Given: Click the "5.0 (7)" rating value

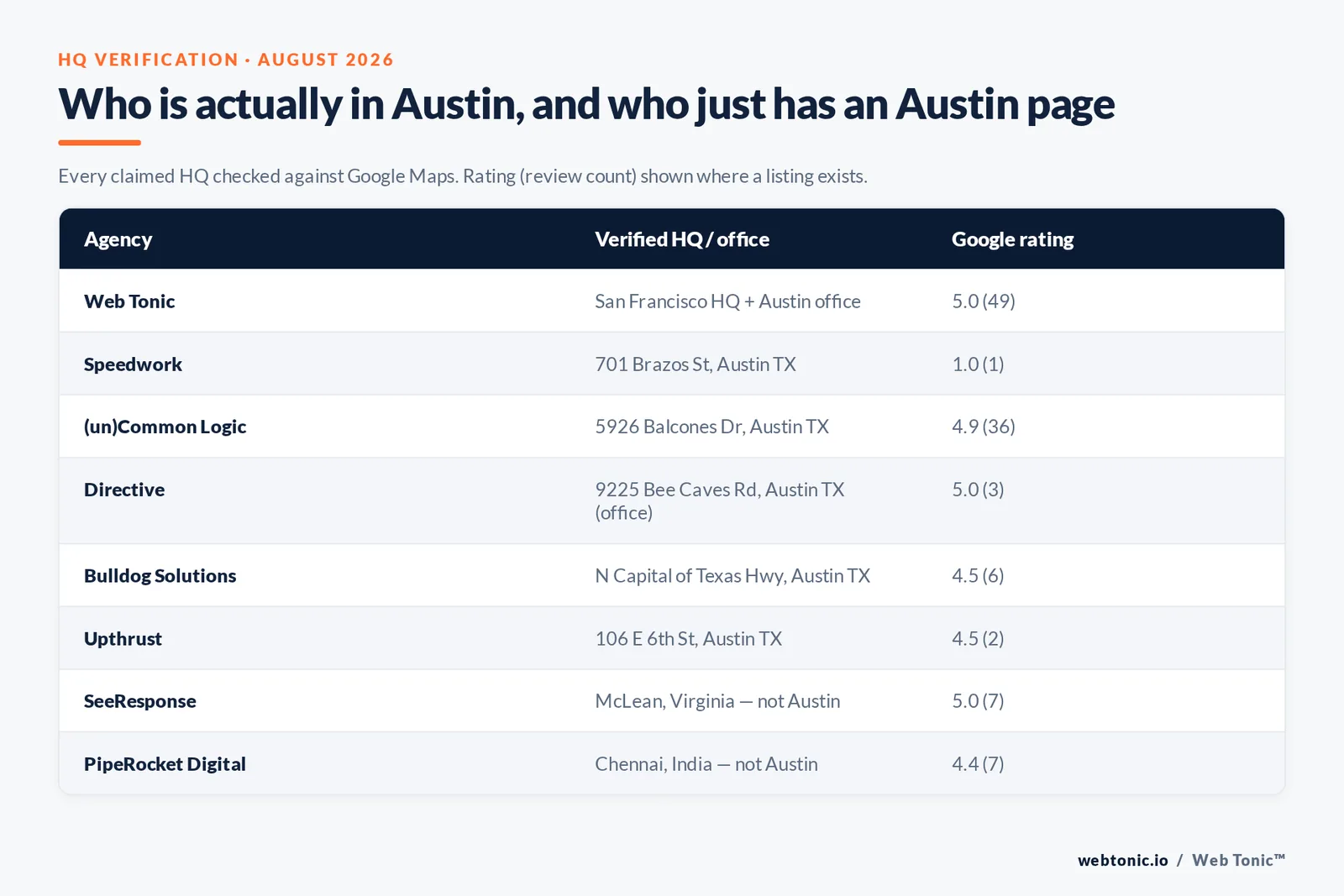Looking at the screenshot, I should coord(978,701).
